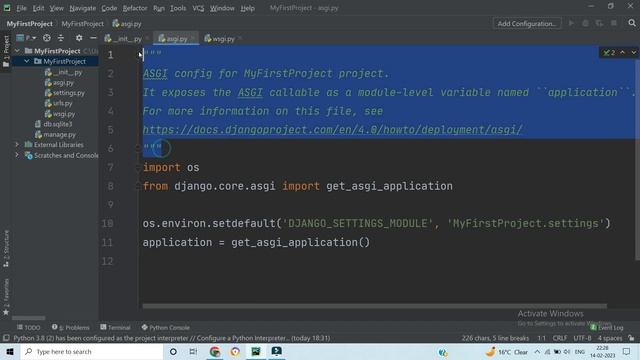Select asgi.py in project tree
The height and width of the screenshot is (360, 640).
[x=59, y=82]
